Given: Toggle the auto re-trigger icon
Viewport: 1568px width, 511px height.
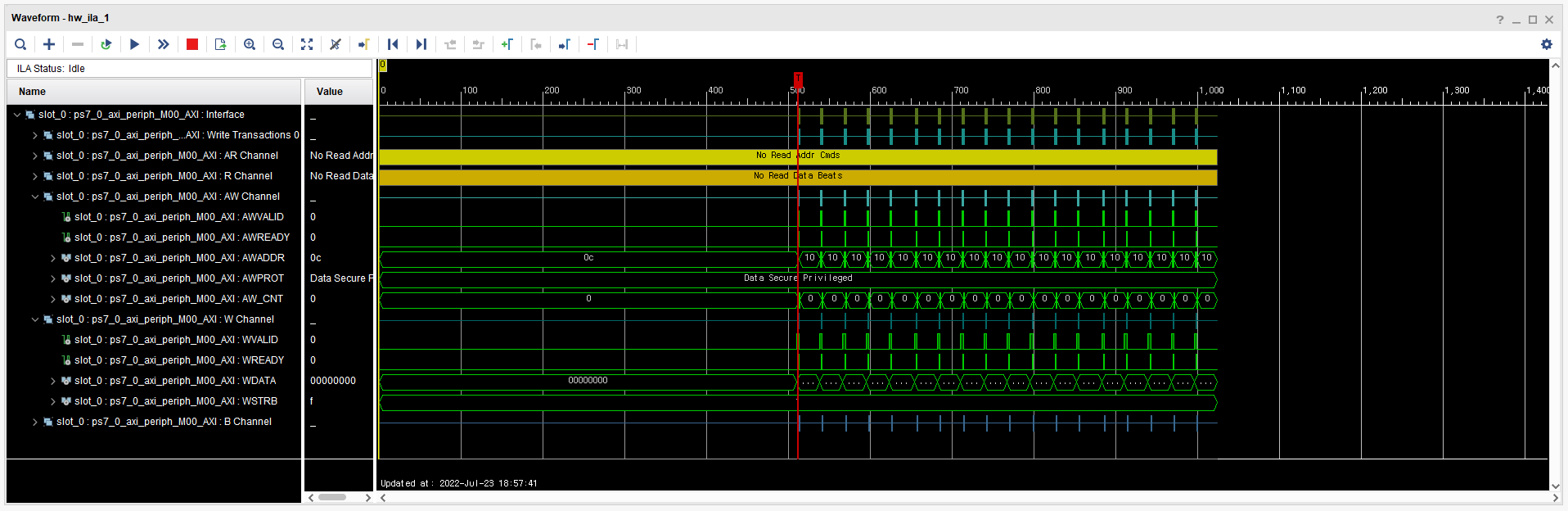Looking at the screenshot, I should pos(106,44).
